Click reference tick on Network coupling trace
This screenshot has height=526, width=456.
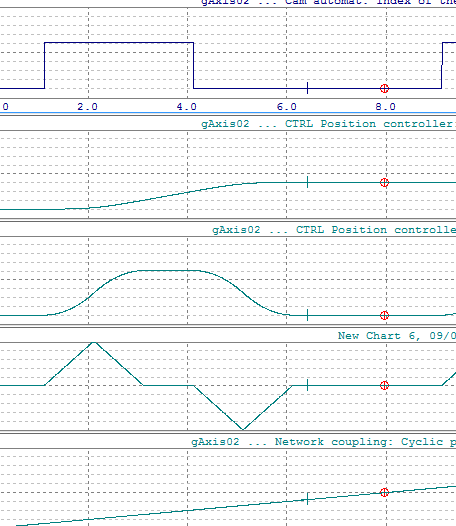click(x=307, y=499)
